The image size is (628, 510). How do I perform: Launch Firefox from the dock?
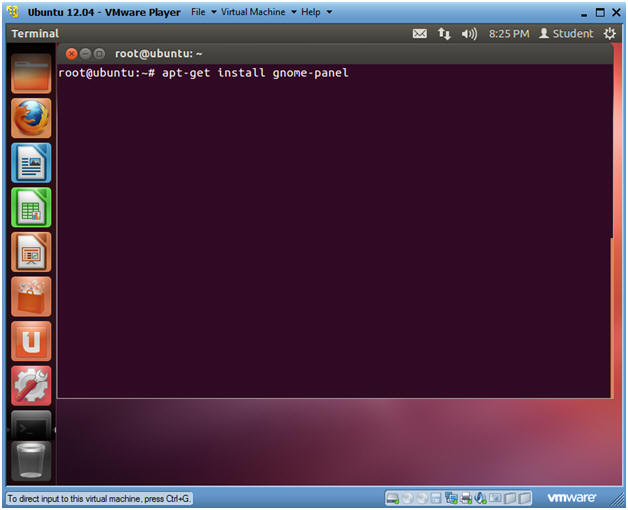[31, 118]
